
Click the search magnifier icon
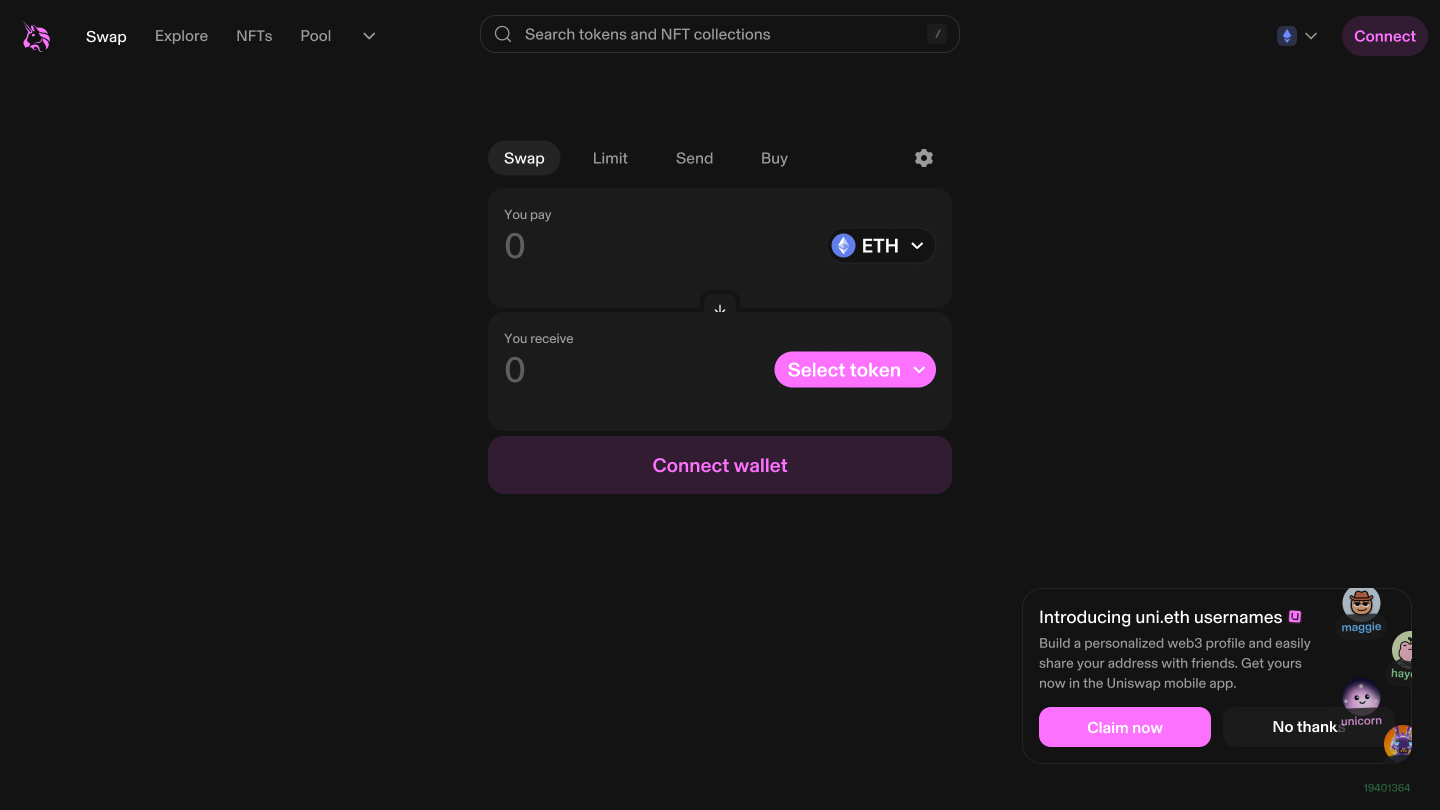pyautogui.click(x=504, y=34)
